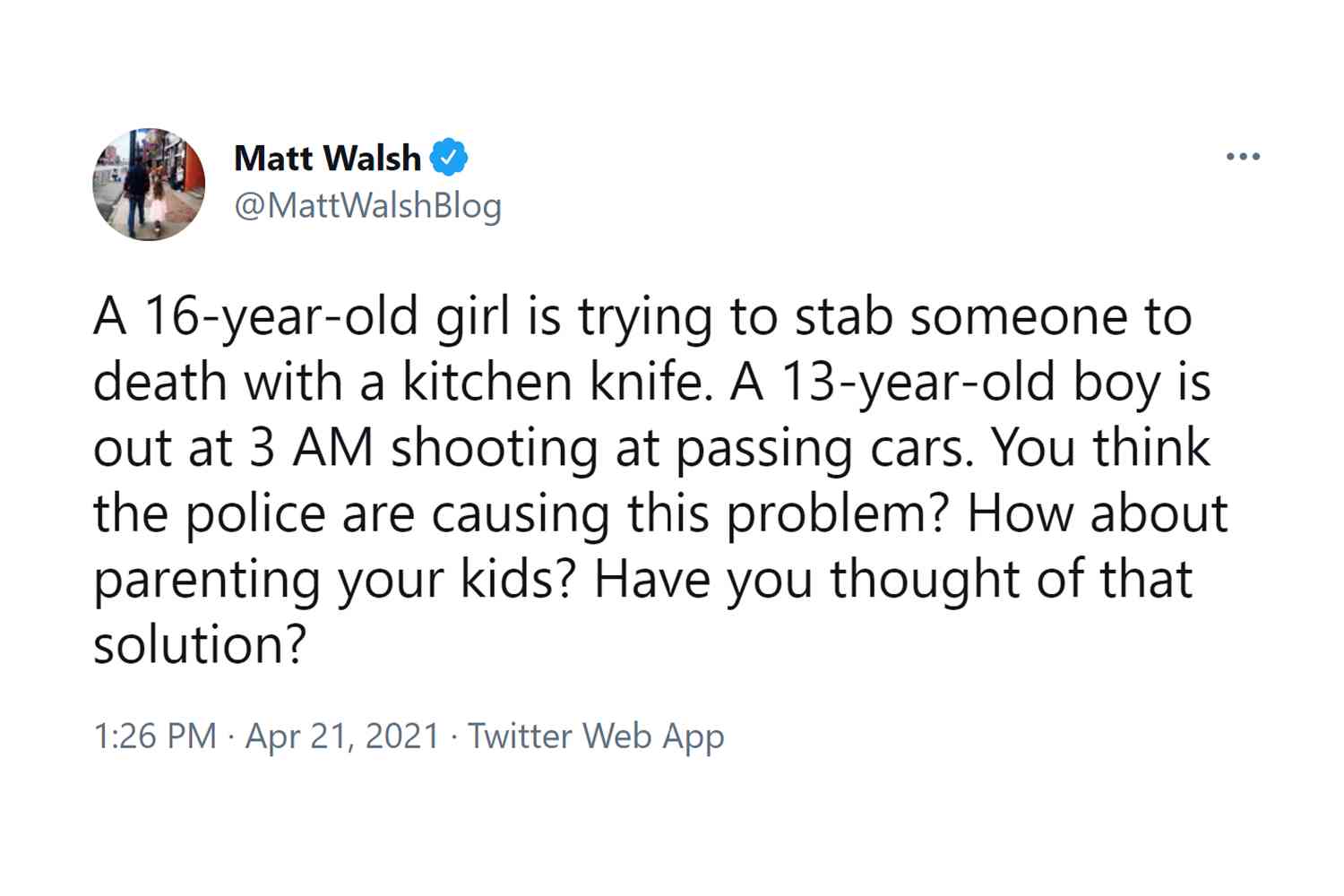Click the phrase 'How about' in tweet

click(1098, 513)
